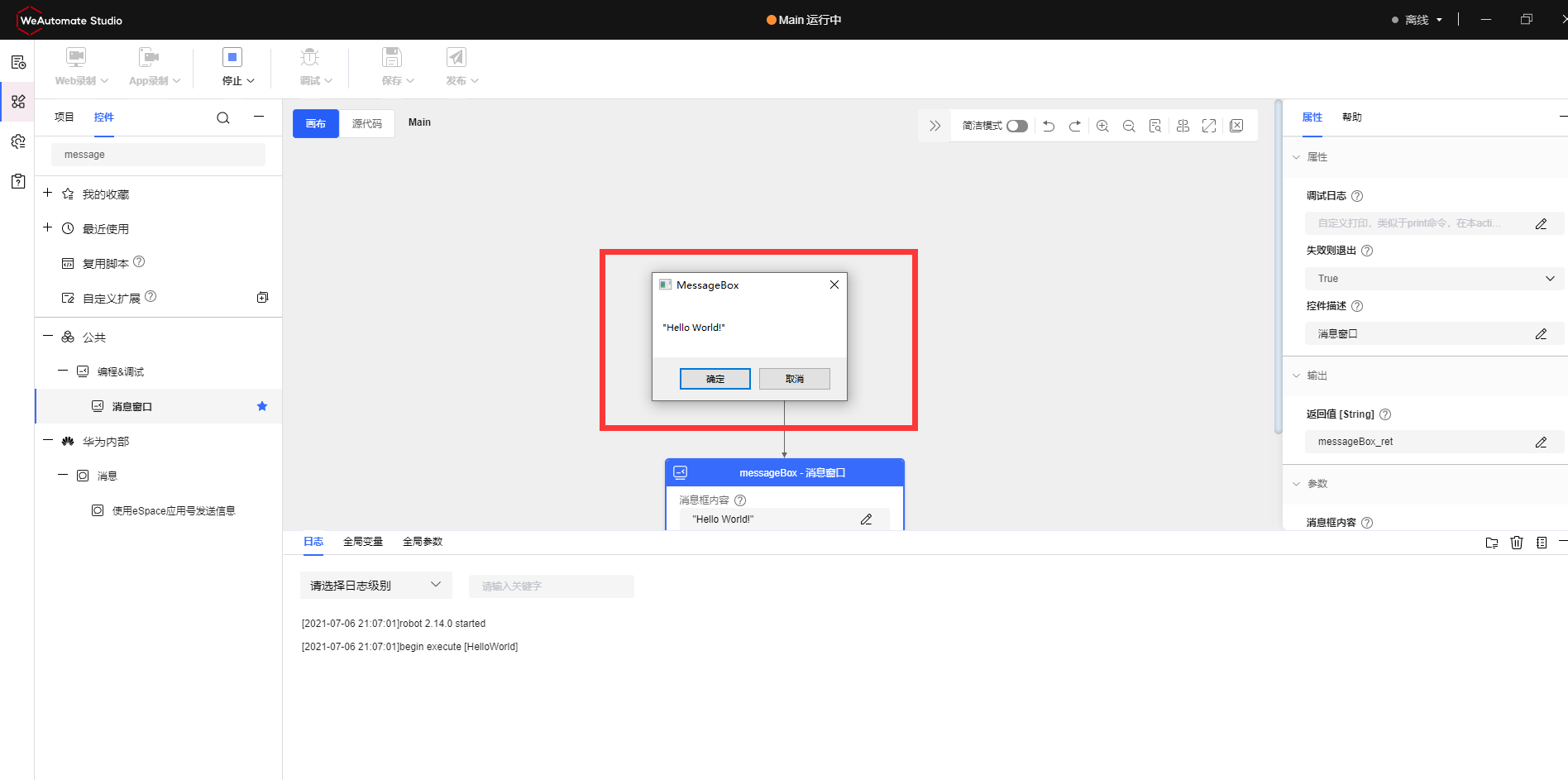The image size is (1568, 780).
Task: Select the 画布 canvas tab
Action: (x=316, y=124)
